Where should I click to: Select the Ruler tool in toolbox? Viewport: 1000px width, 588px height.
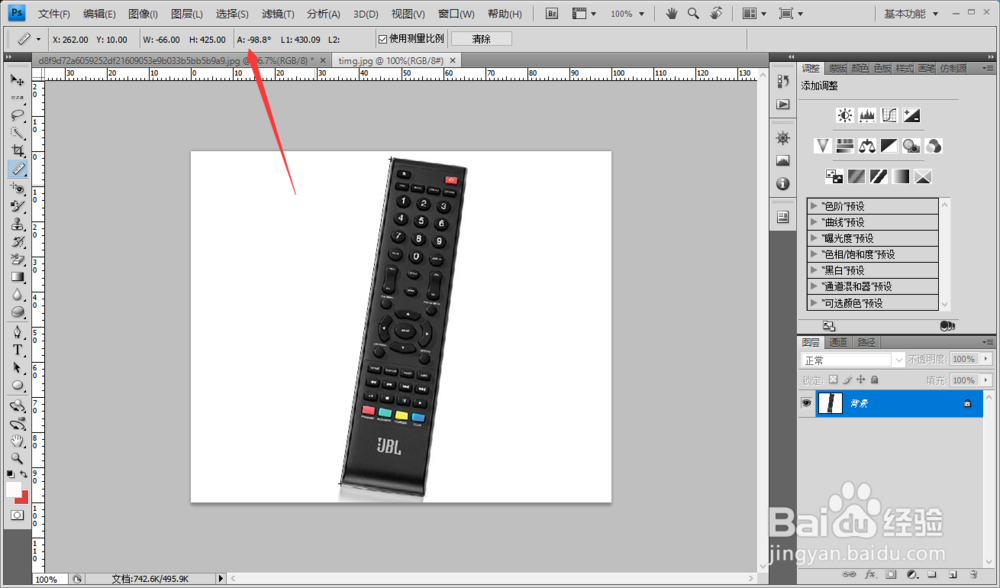click(x=17, y=169)
